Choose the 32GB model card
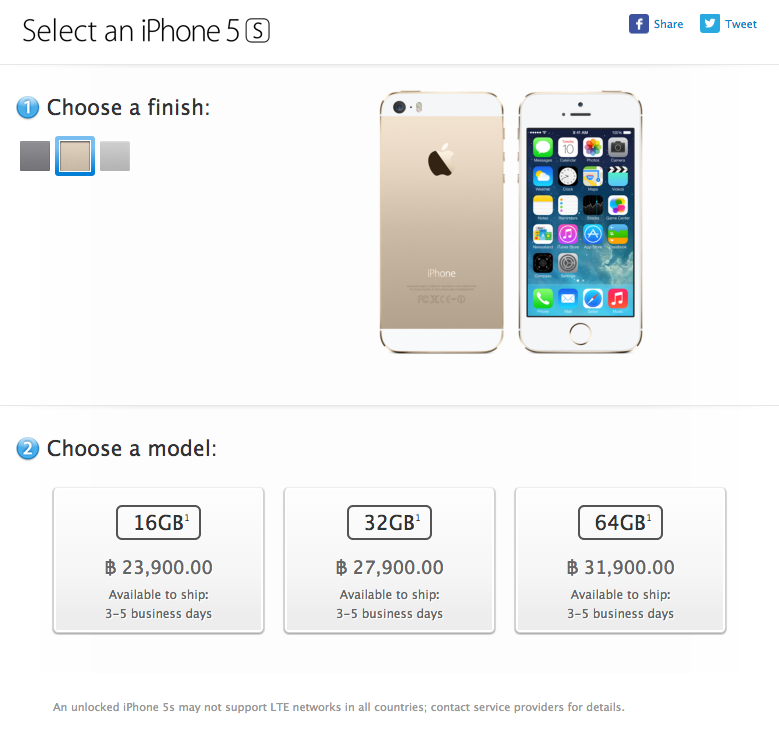The height and width of the screenshot is (734, 779). 390,560
